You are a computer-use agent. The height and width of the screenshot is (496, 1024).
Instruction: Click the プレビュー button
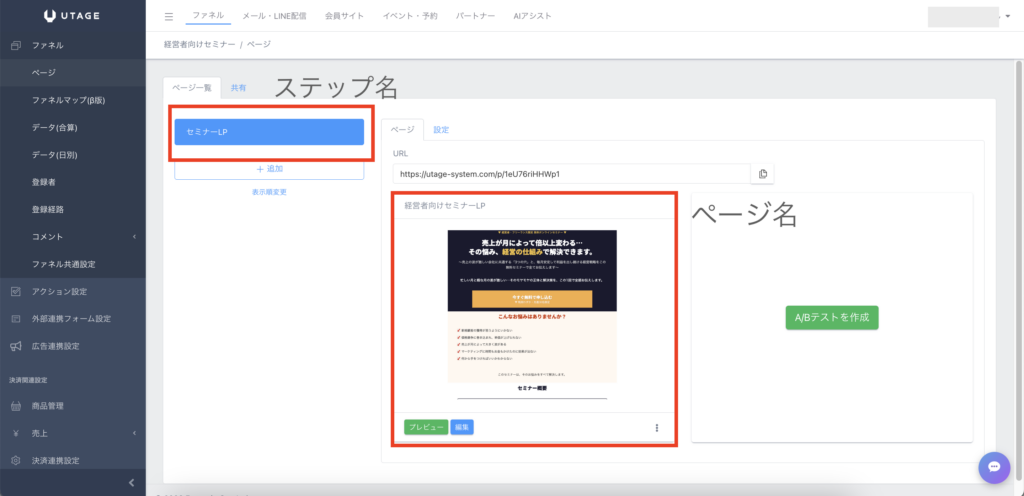click(426, 427)
